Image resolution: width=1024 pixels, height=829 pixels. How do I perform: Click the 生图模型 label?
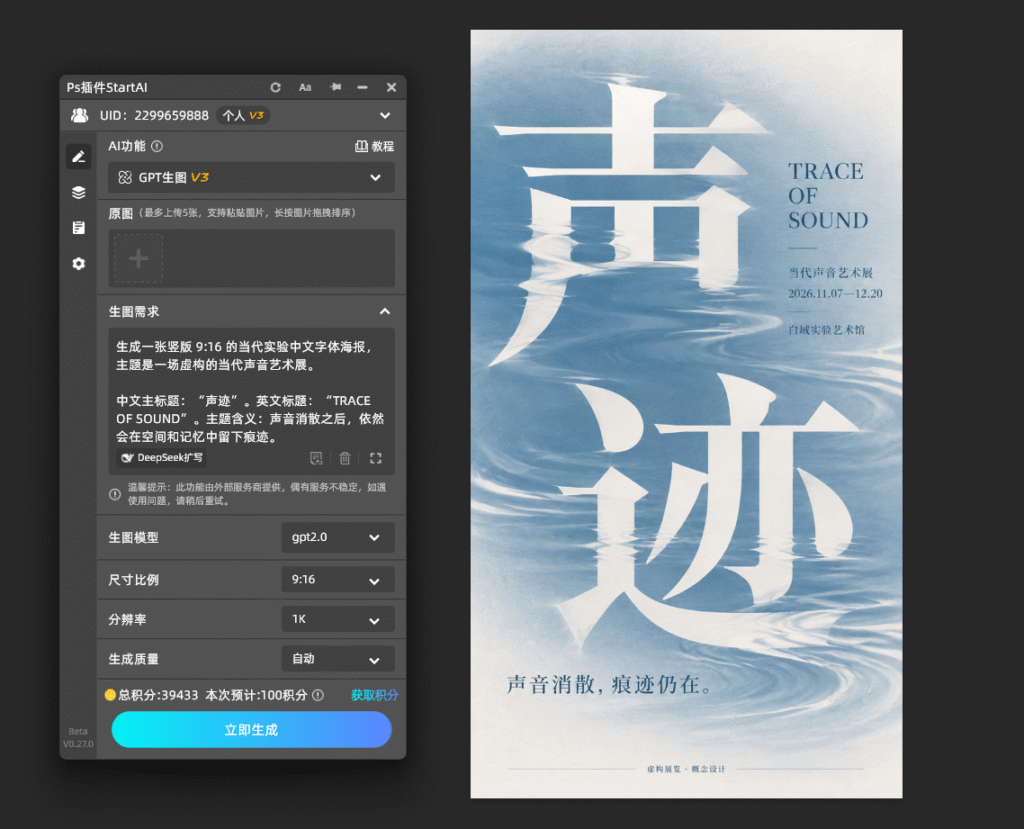134,538
